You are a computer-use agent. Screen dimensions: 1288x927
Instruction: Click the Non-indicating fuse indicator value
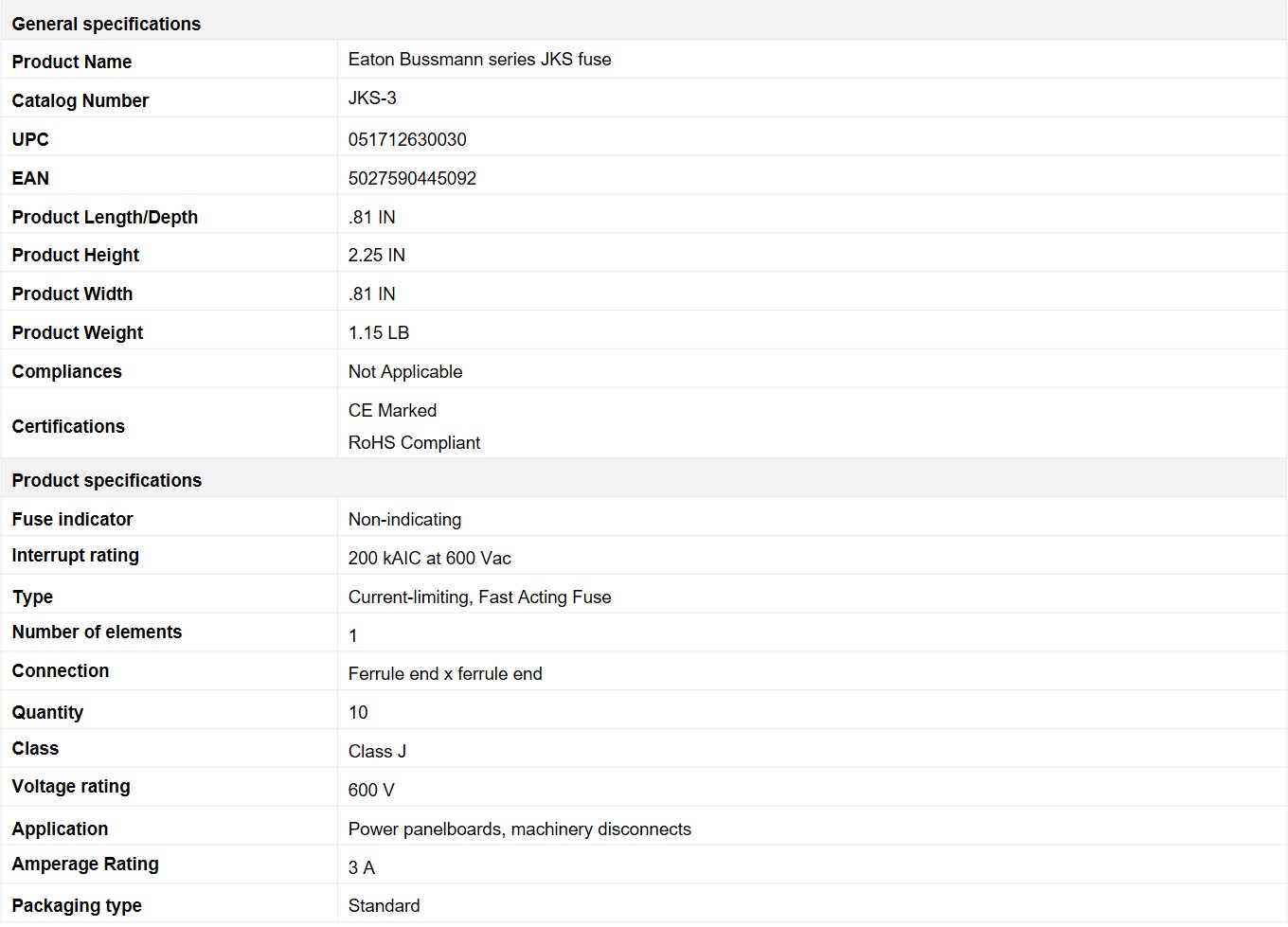tap(404, 519)
